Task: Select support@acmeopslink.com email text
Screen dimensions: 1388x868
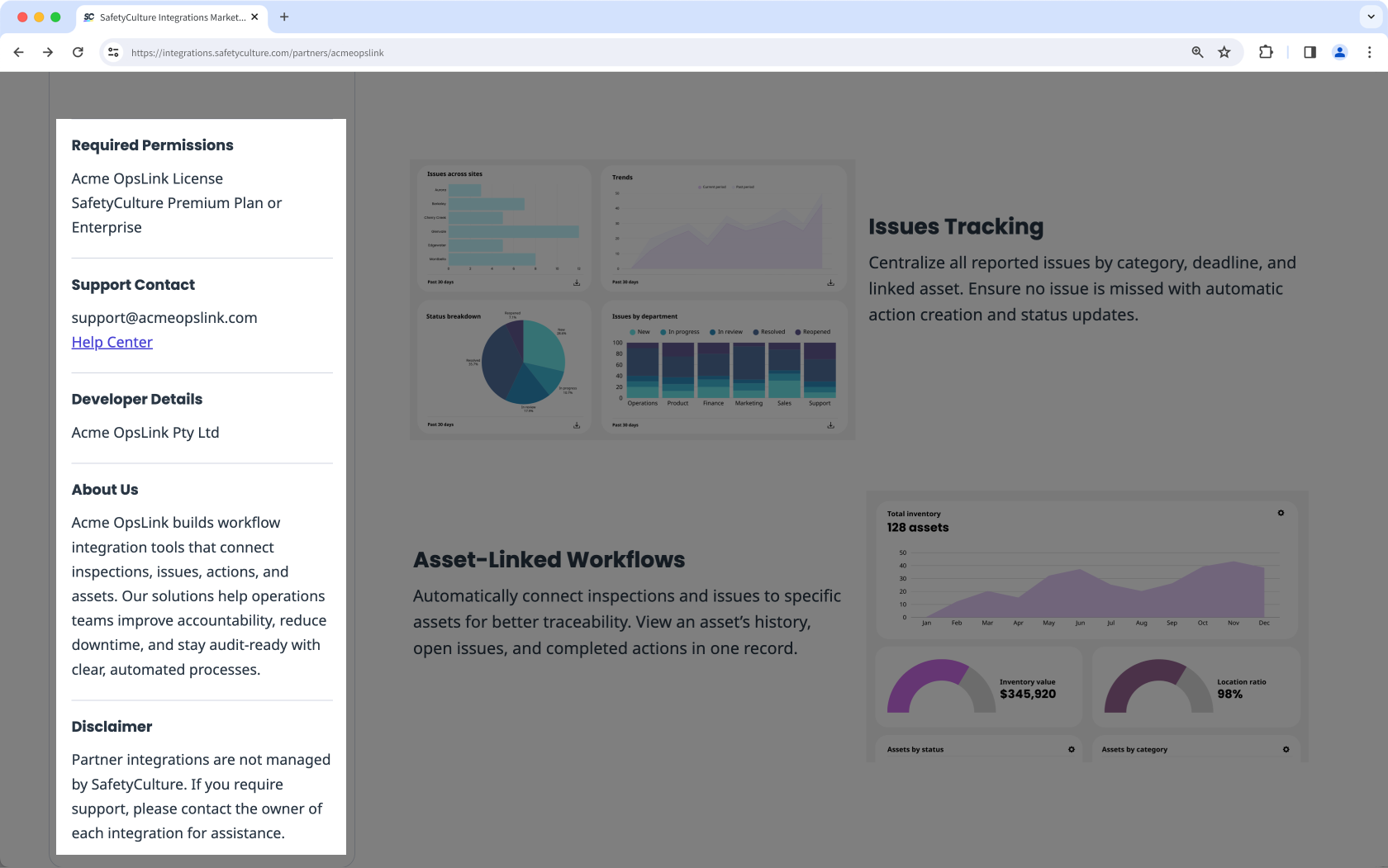Action: coord(164,318)
